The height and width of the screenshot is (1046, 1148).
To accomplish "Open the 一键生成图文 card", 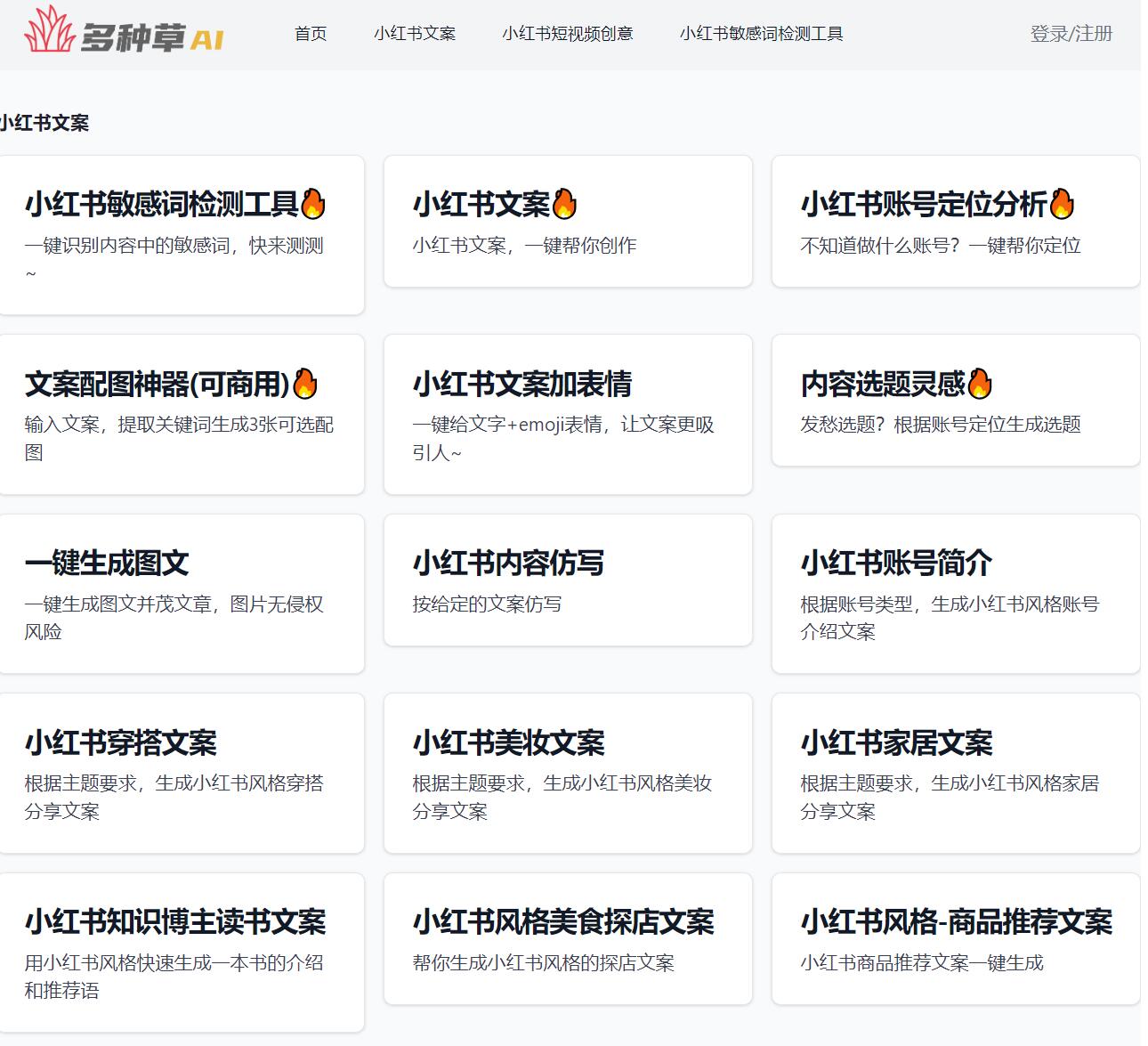I will [182, 594].
